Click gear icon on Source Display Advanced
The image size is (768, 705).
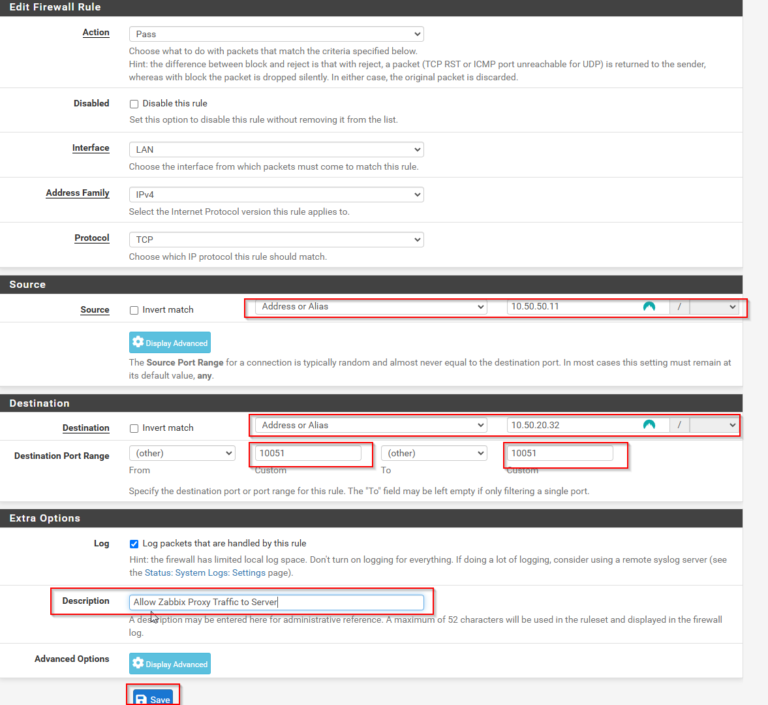click(138, 343)
